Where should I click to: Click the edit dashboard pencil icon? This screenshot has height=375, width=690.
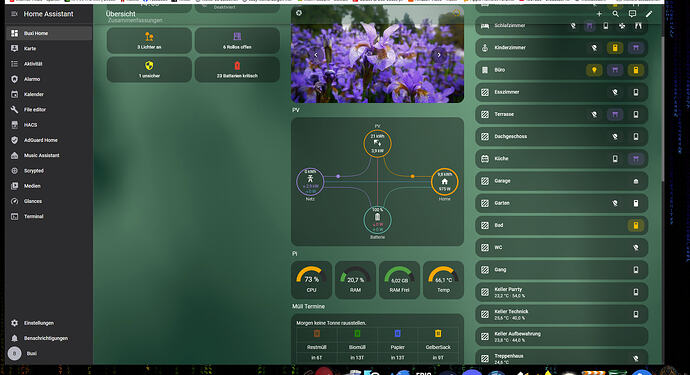click(x=649, y=14)
